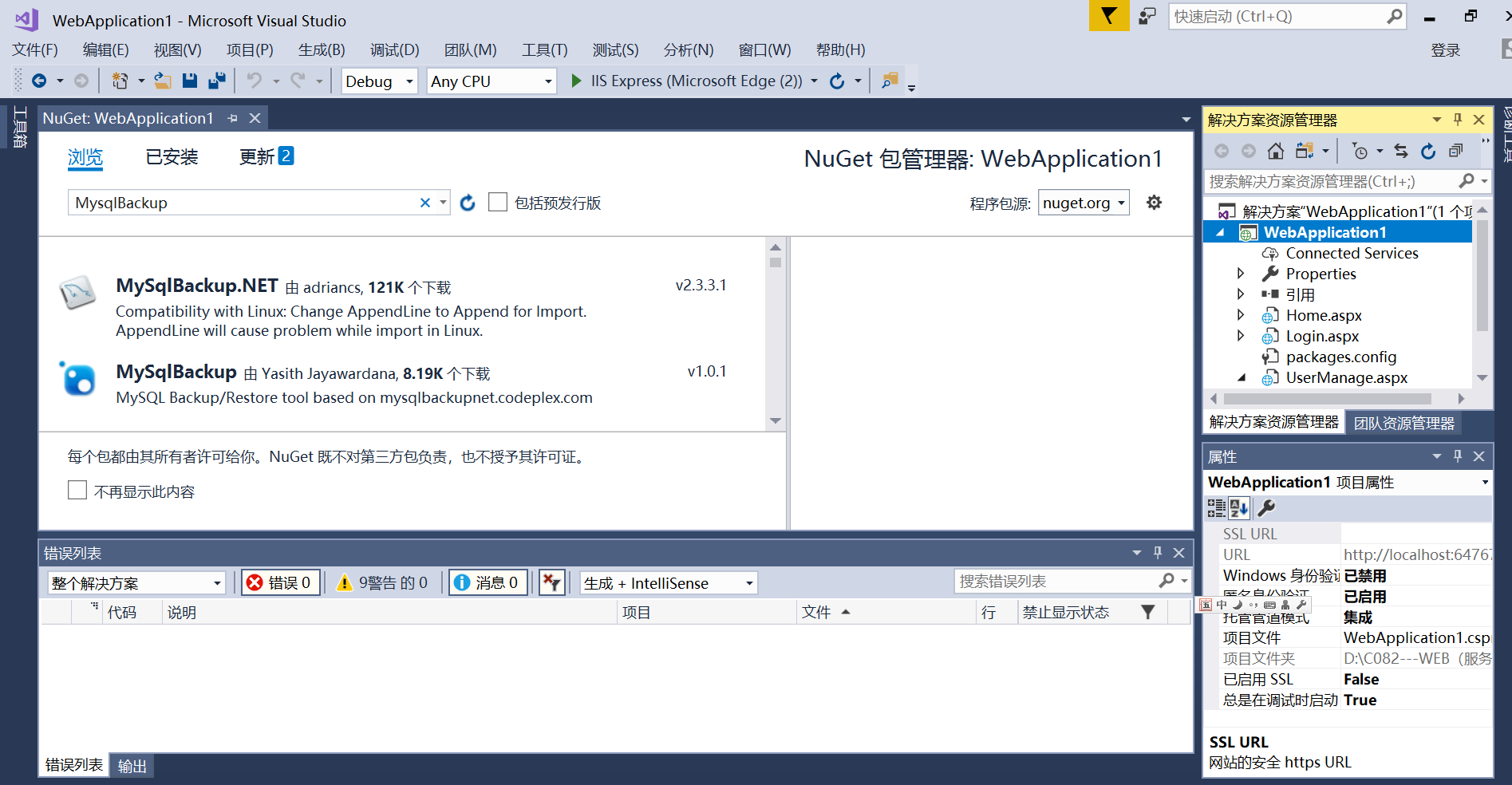1512x785 pixels.
Task: Open the IIS Express browser target dropdown
Action: tap(814, 81)
